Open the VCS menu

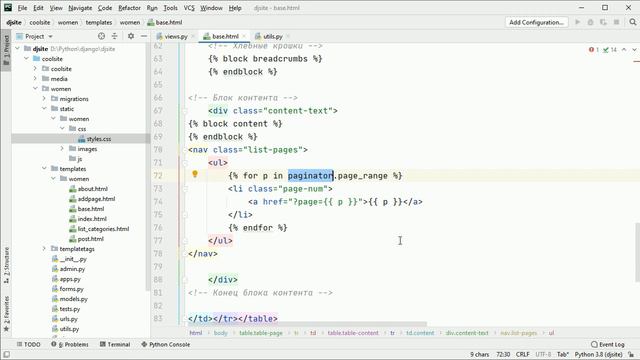point(189,8)
